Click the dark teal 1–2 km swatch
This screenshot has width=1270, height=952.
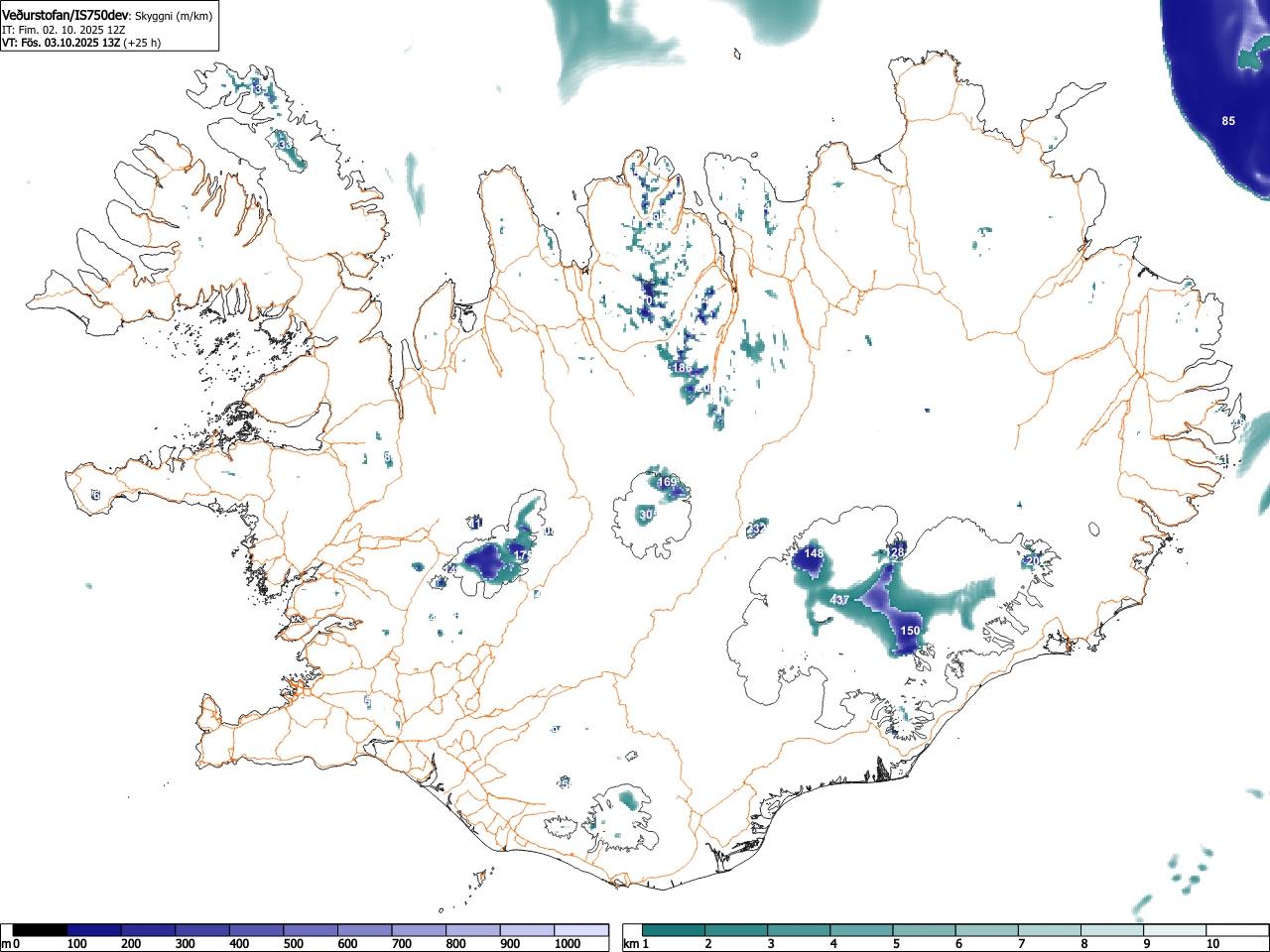[674, 930]
